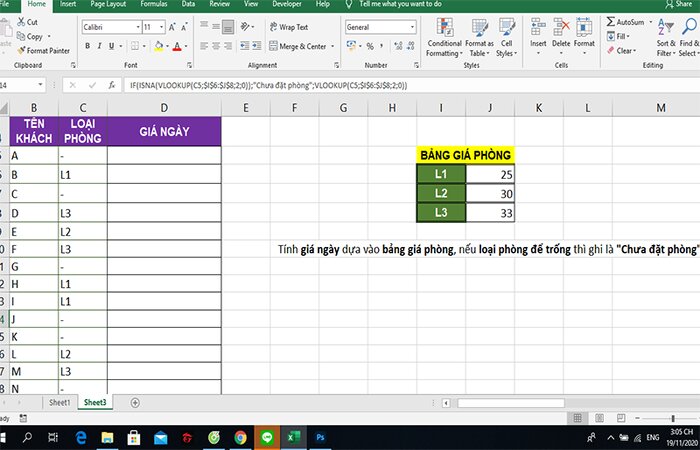The width and height of the screenshot is (700, 450).
Task: Decrease indent icon
Action: pos(245,46)
